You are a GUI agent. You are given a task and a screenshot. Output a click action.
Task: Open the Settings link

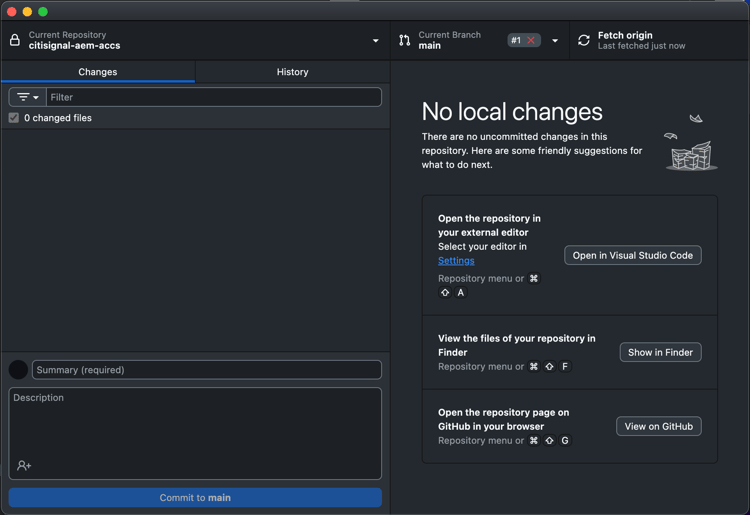click(x=456, y=261)
